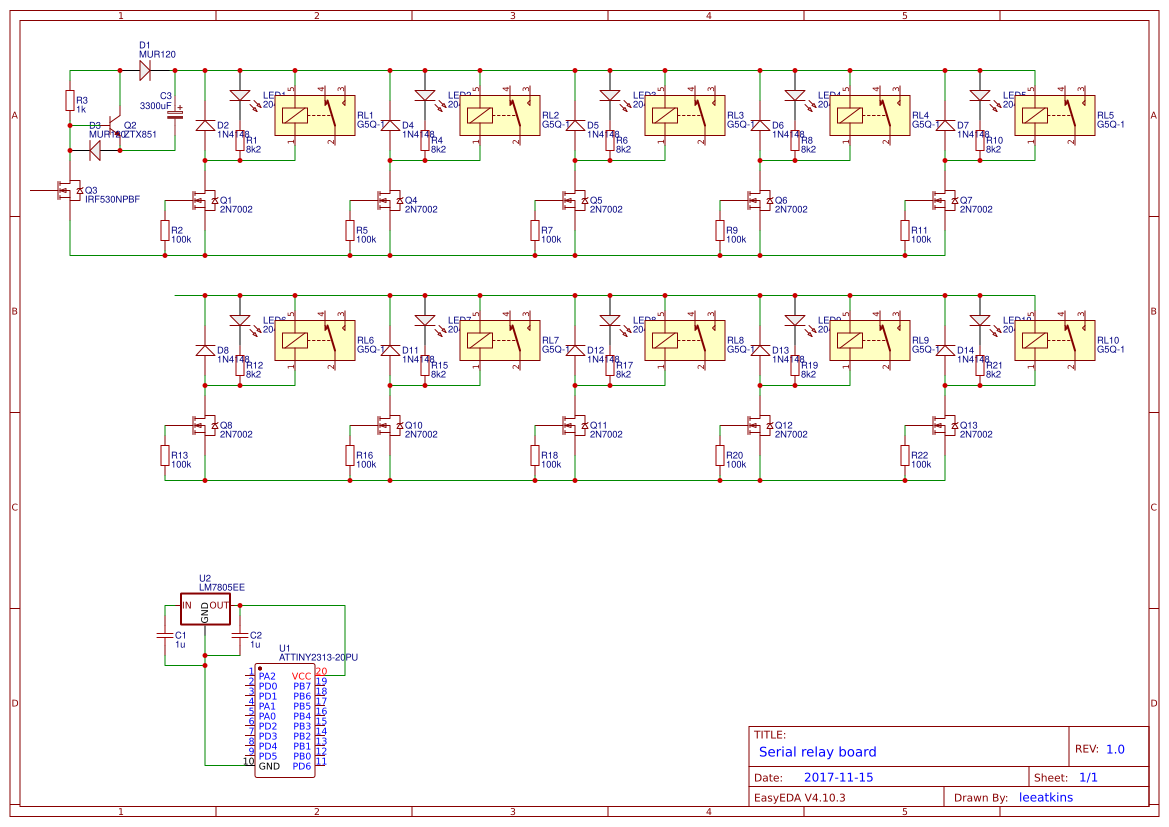
Task: Select the RL1 relay component body
Action: [315, 115]
